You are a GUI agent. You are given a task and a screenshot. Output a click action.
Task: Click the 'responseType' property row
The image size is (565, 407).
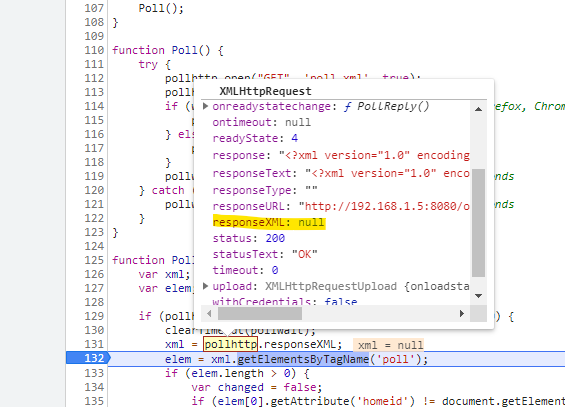(265, 190)
